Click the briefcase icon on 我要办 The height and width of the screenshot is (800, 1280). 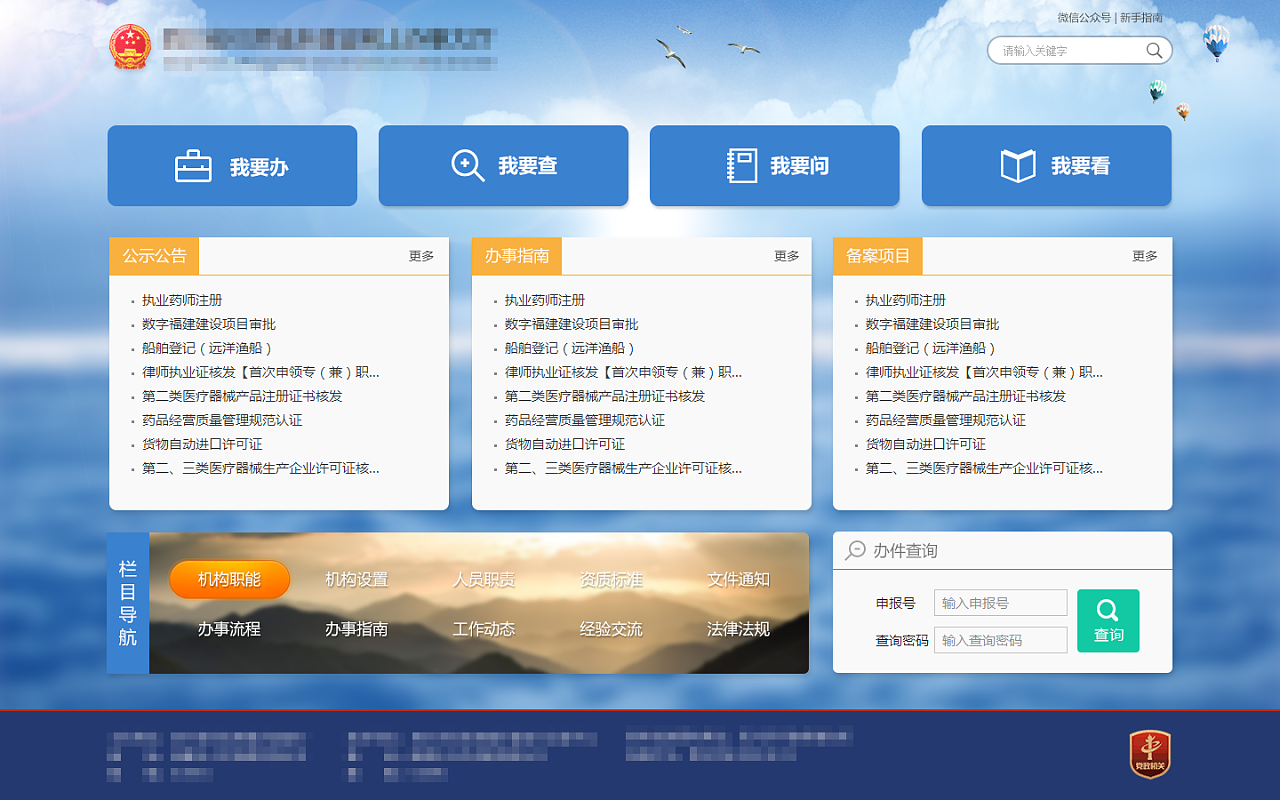193,166
